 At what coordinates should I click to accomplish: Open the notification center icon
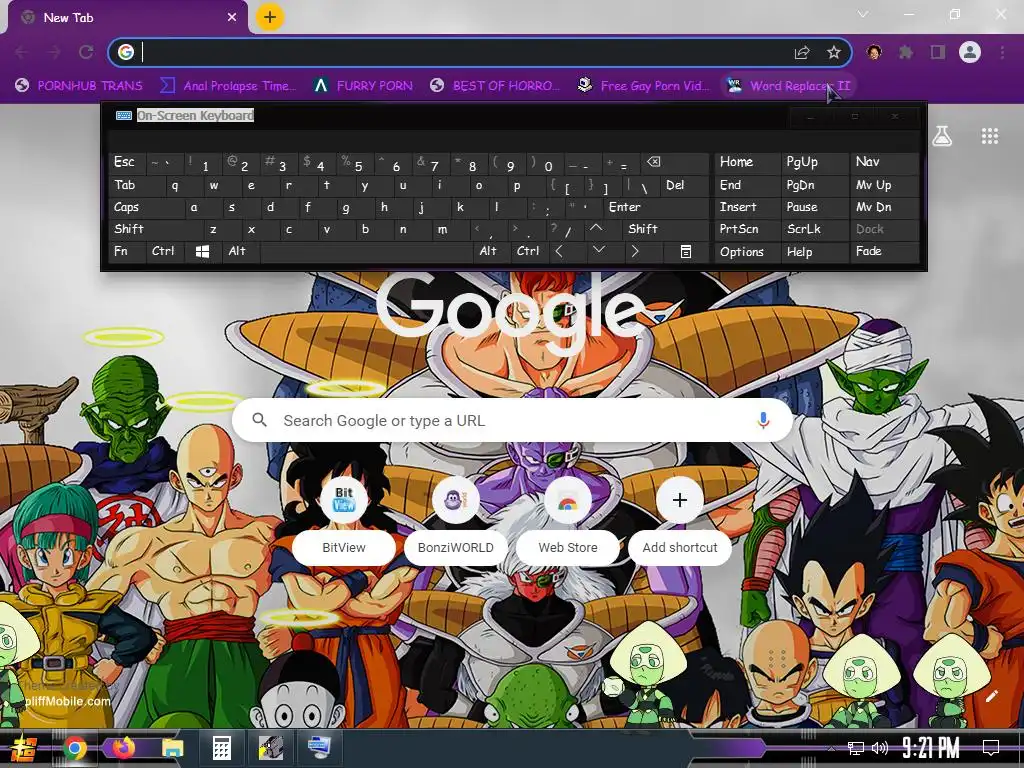tap(991, 748)
